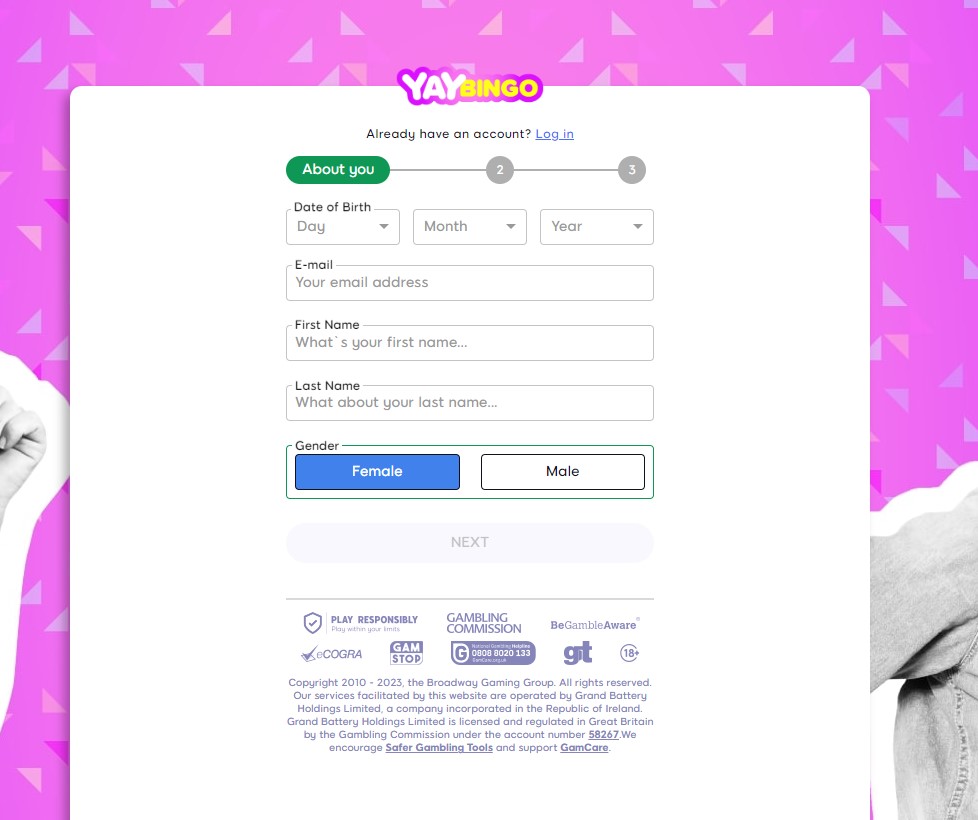Image resolution: width=978 pixels, height=820 pixels.
Task: Click the E-mail address input field
Action: click(470, 282)
